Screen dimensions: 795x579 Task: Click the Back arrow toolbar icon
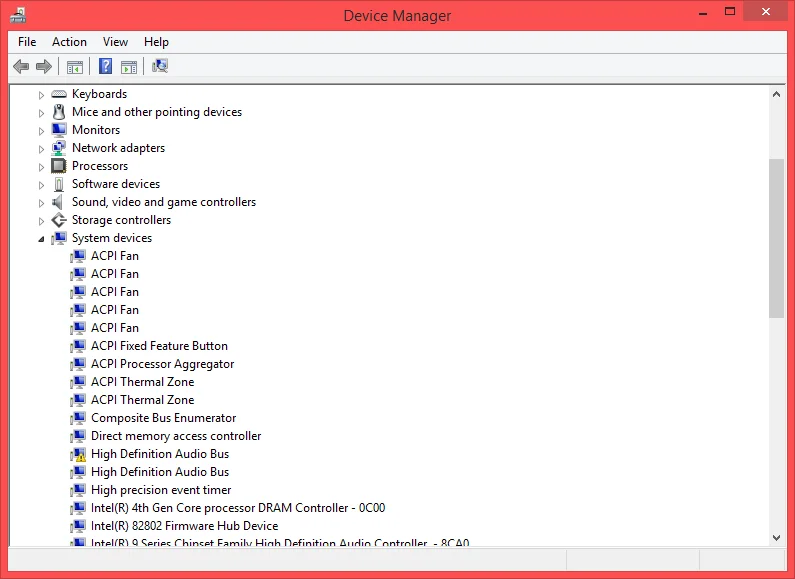click(21, 66)
